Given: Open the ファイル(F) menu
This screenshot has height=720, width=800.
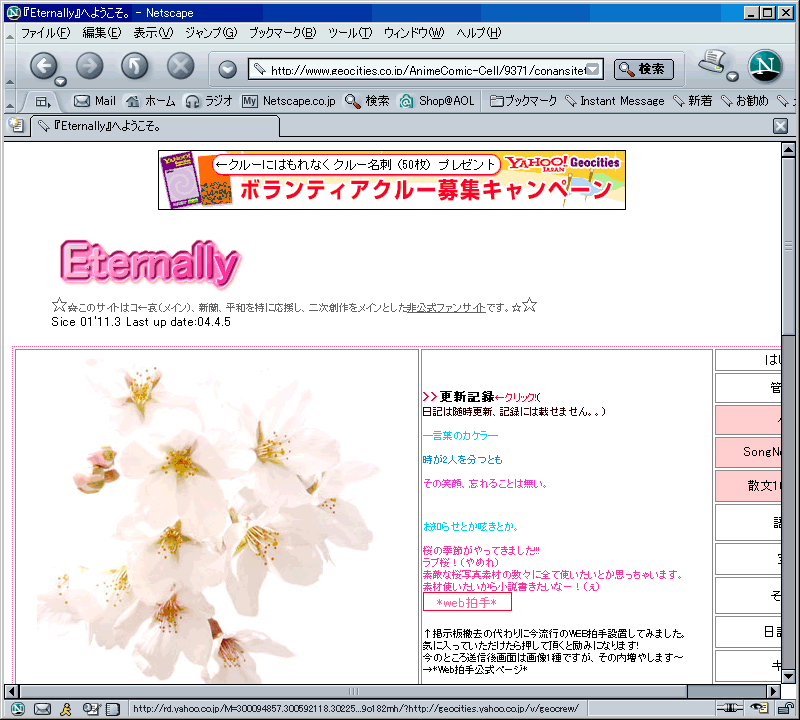Looking at the screenshot, I should tap(45, 33).
